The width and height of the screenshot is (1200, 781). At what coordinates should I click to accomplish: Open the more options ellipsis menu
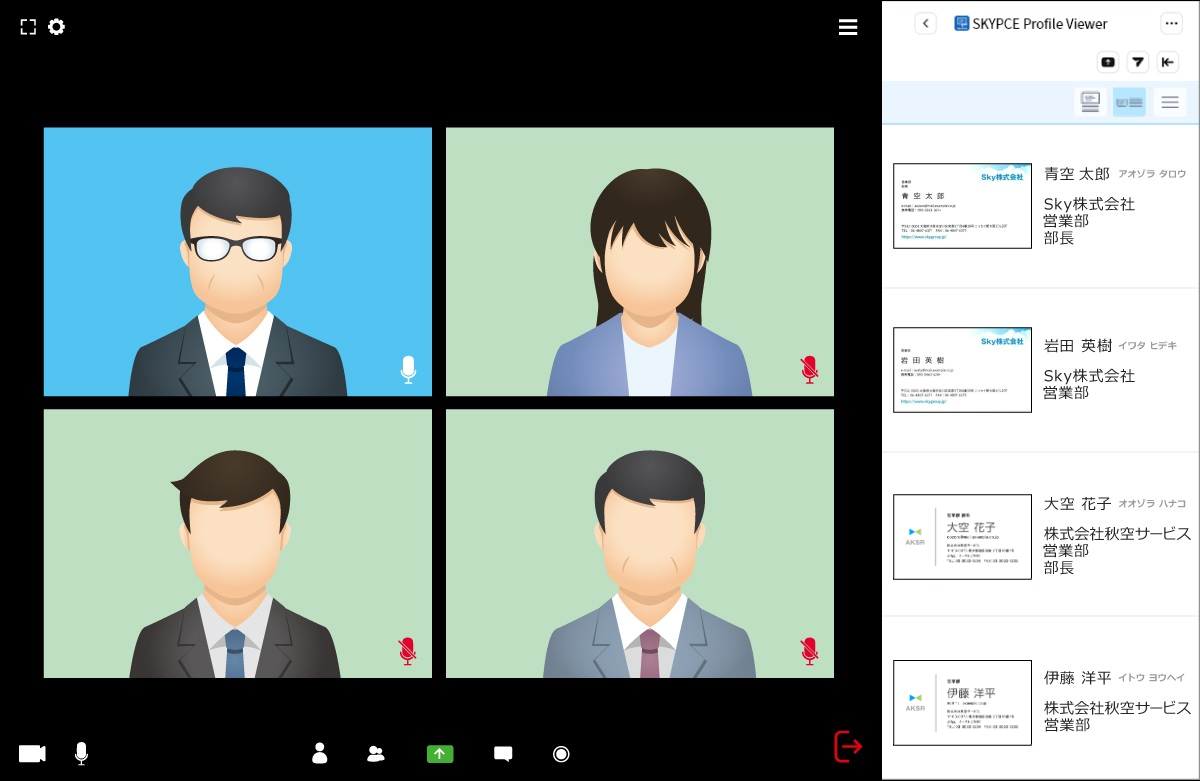(1171, 24)
